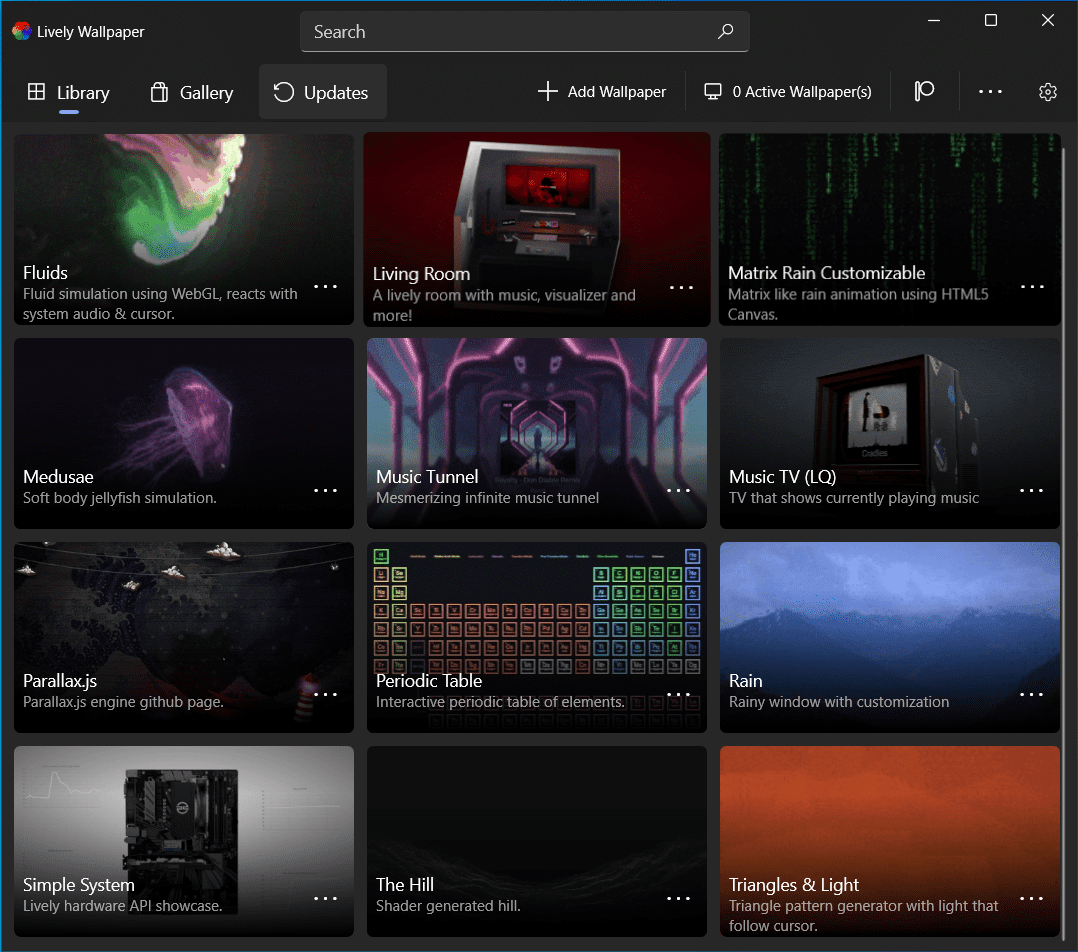Click the Add Wallpaper button

[x=602, y=92]
